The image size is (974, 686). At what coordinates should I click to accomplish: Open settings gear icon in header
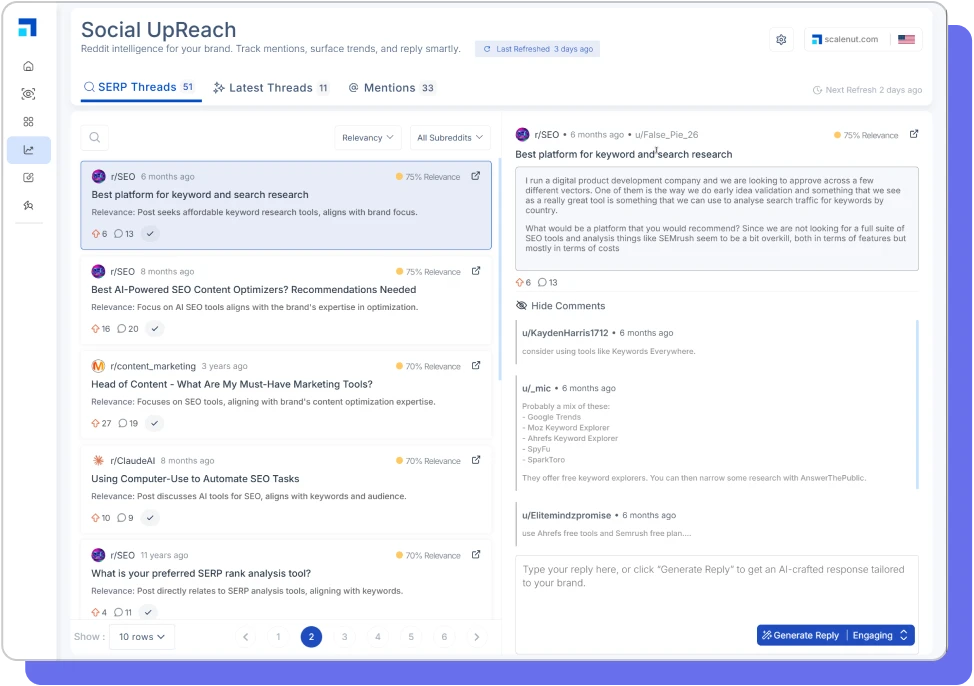(781, 40)
